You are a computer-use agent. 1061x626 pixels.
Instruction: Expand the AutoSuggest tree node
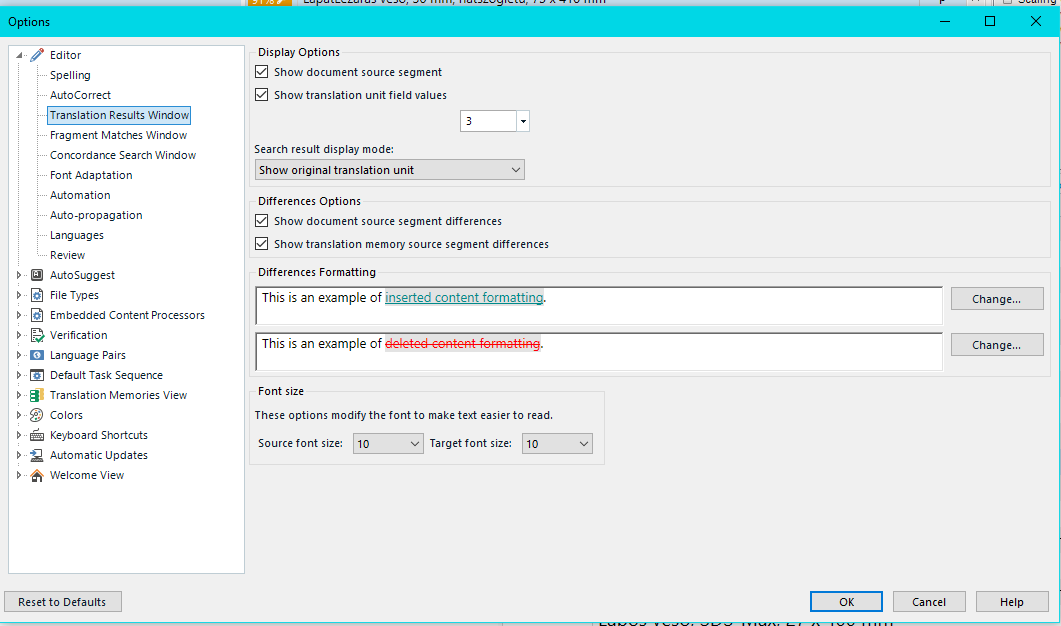(18, 275)
